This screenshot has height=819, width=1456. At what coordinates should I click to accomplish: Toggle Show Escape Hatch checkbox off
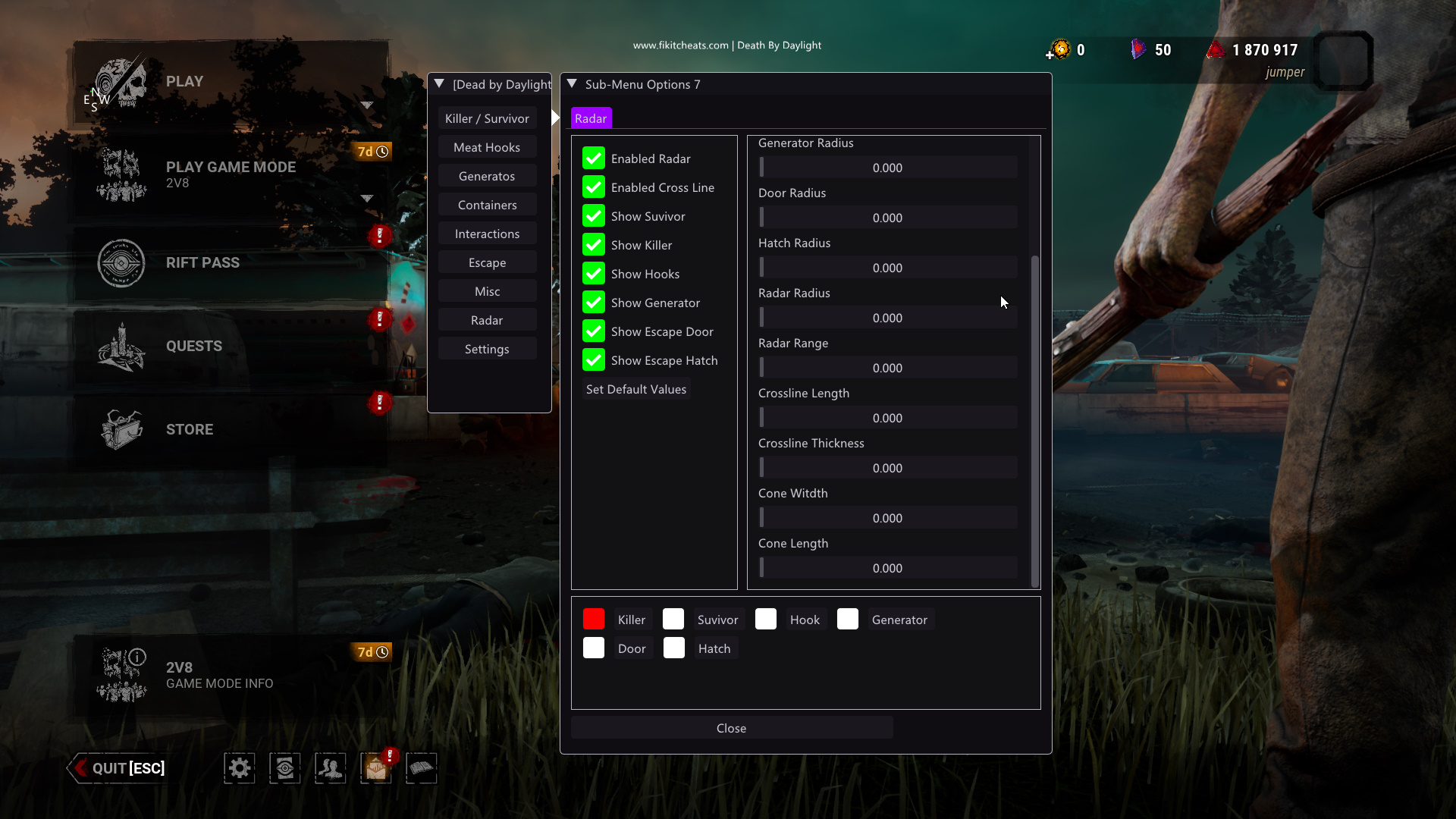pos(594,360)
